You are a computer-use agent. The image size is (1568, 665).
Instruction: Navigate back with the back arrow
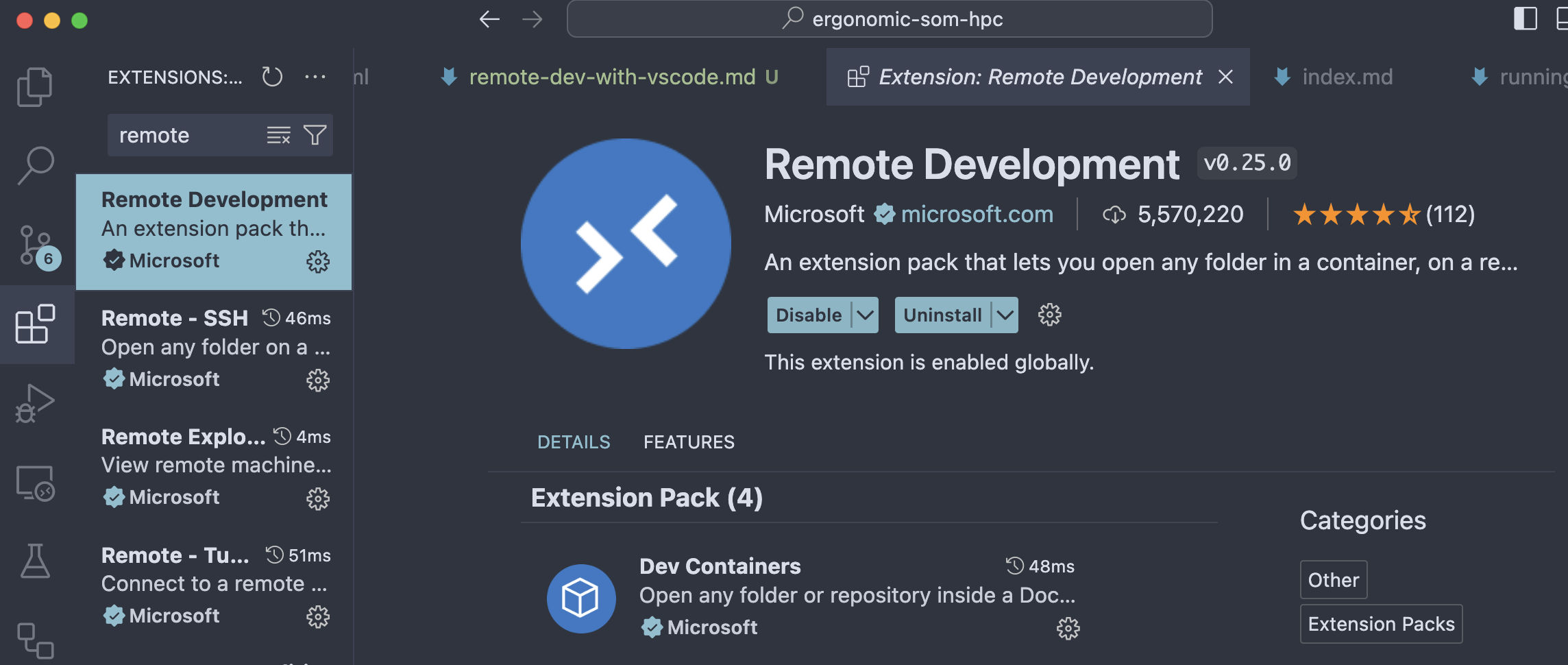point(488,19)
